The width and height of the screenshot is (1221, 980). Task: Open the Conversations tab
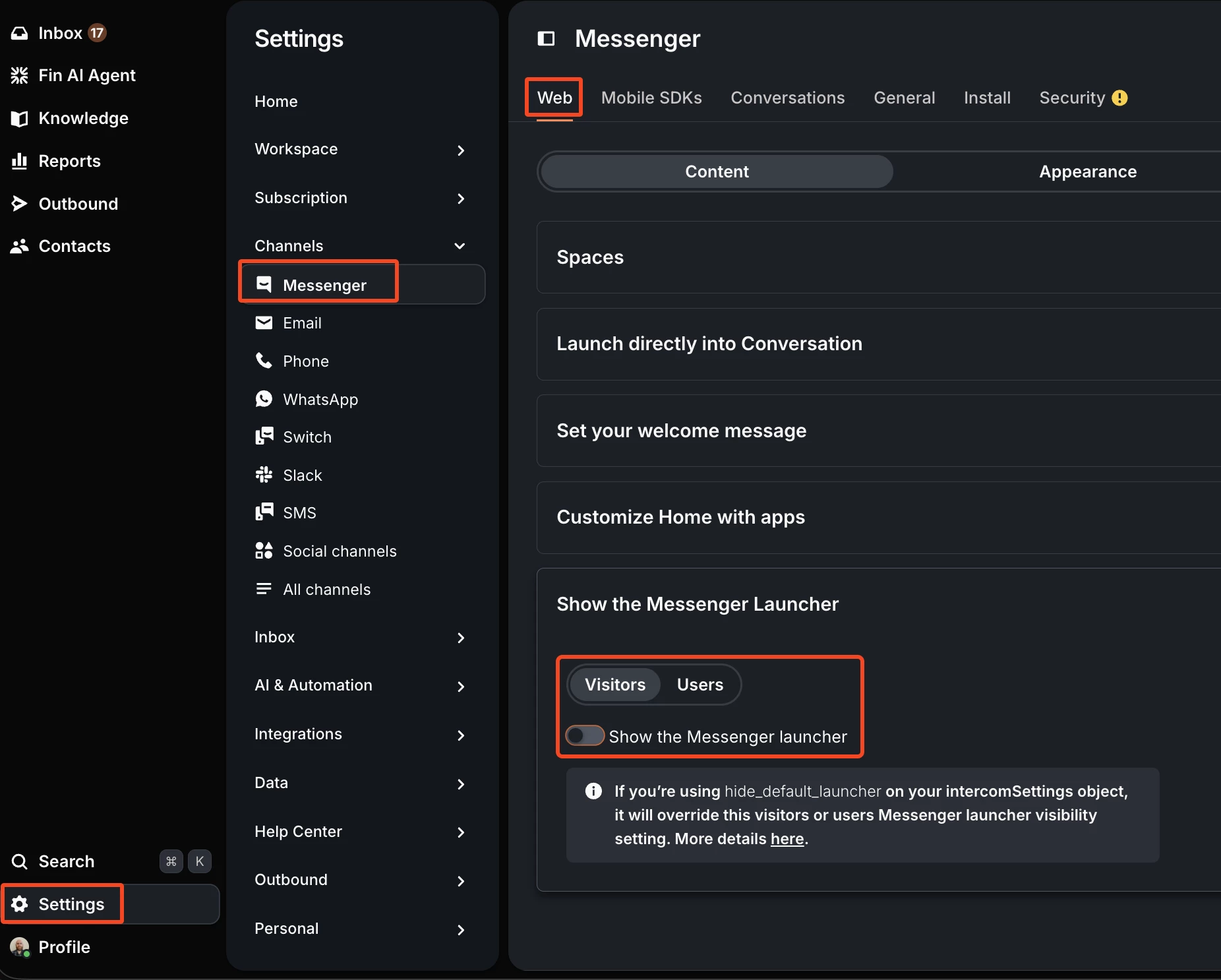[x=787, y=98]
